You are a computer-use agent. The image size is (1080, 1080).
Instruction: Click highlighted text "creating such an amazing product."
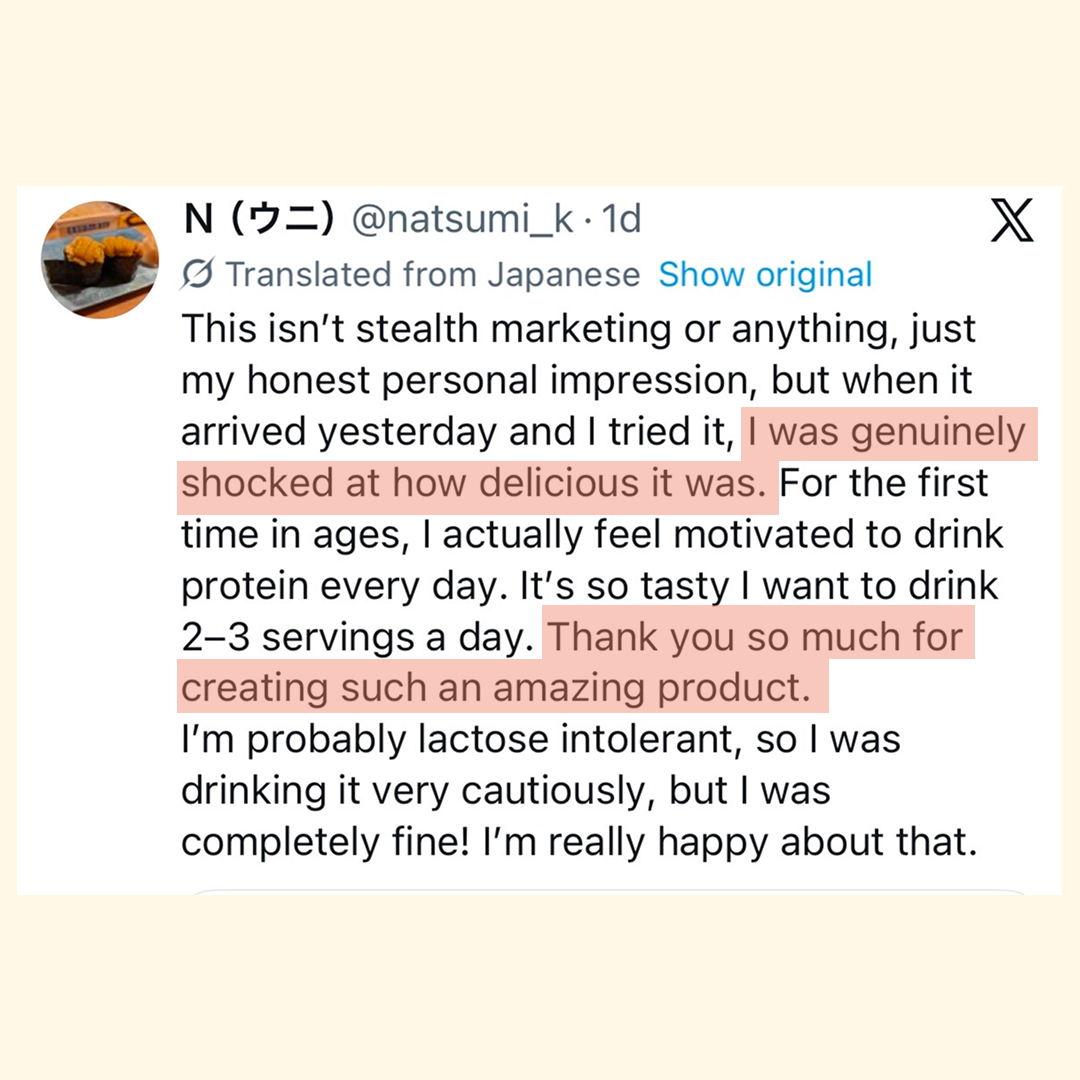[495, 688]
